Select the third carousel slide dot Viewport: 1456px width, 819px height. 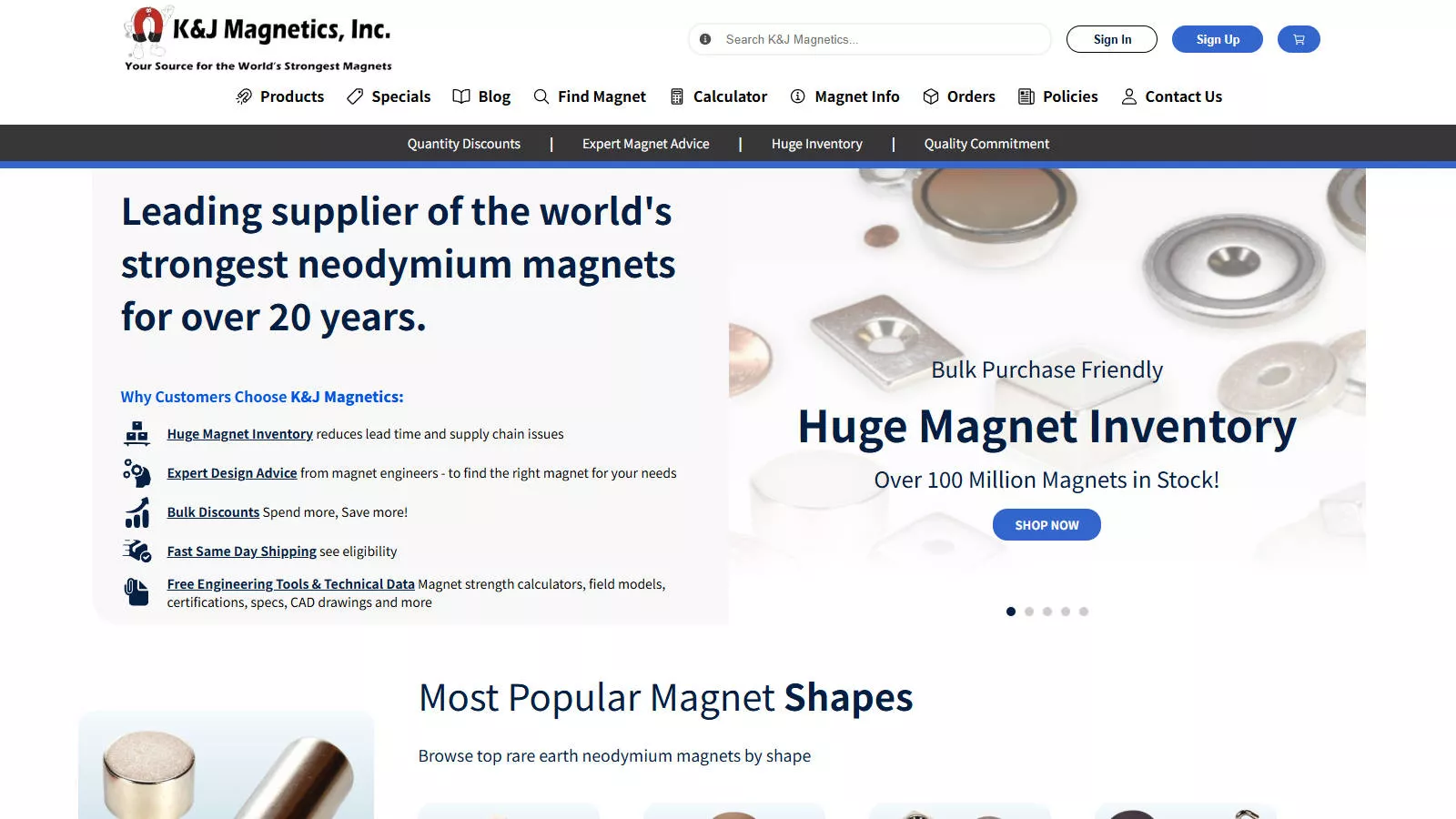1047,612
